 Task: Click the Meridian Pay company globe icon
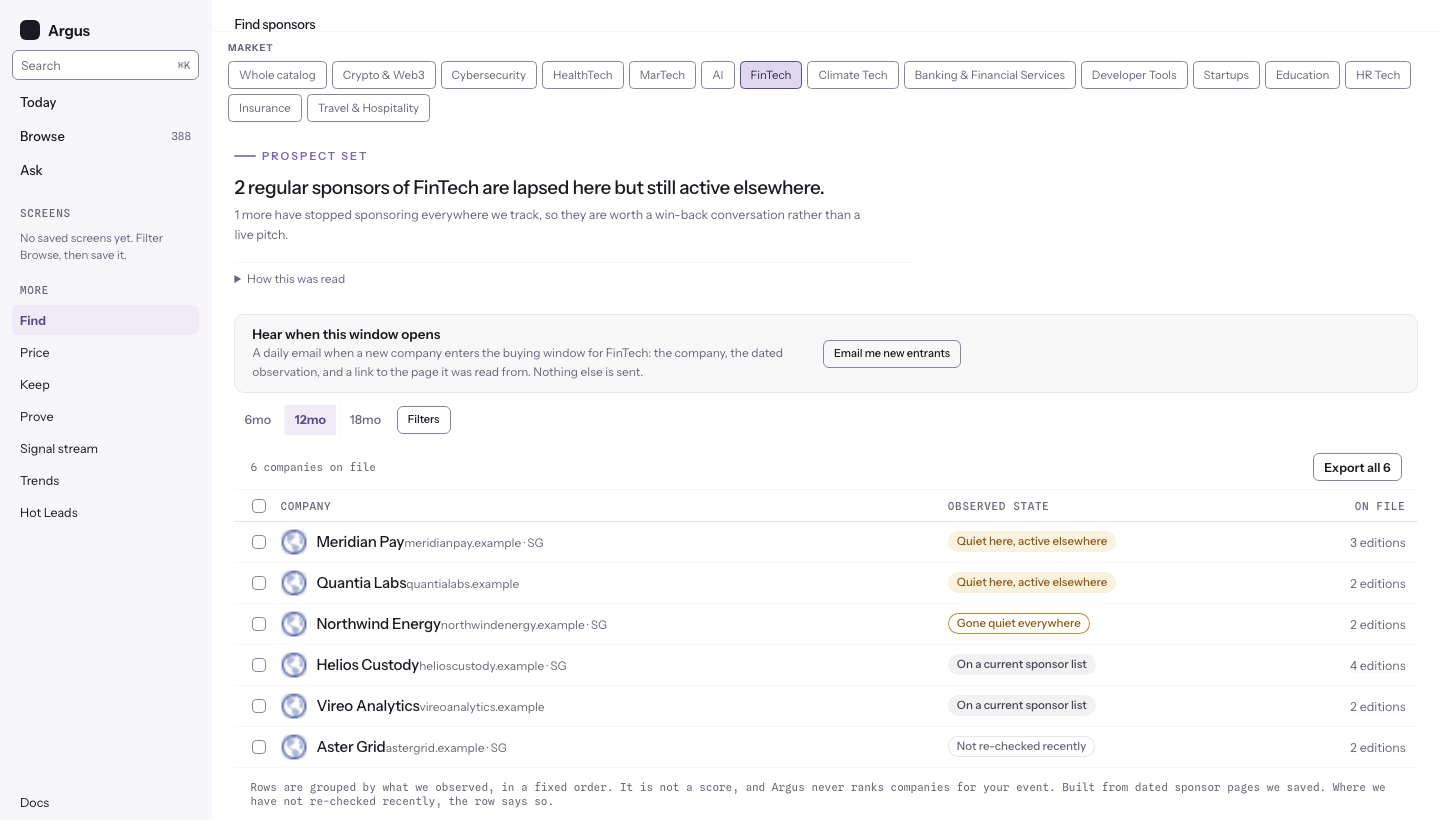pyautogui.click(x=294, y=542)
